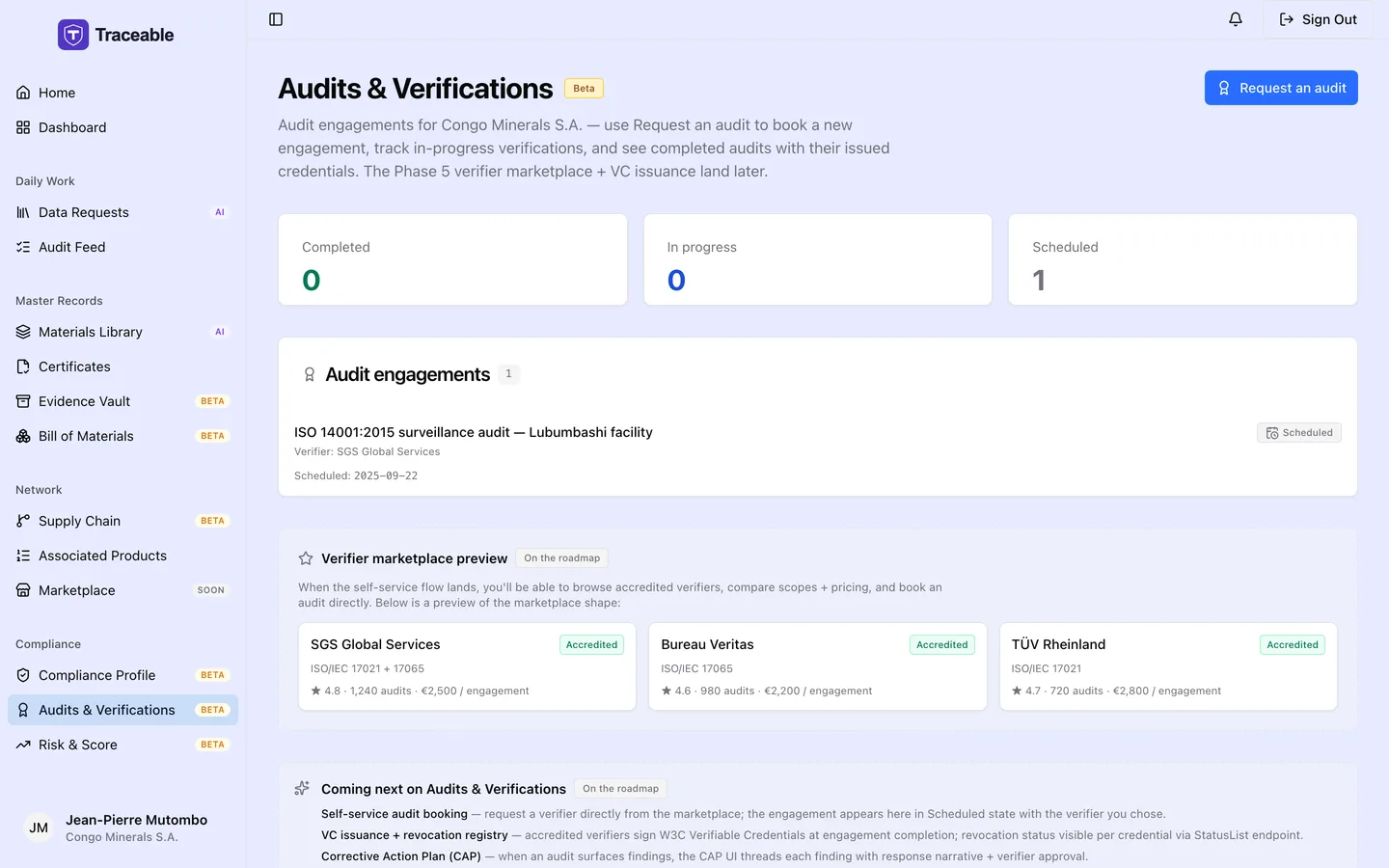Click the 'Verifier: SGS Global Services' text
The height and width of the screenshot is (868, 1389).
coord(367,451)
